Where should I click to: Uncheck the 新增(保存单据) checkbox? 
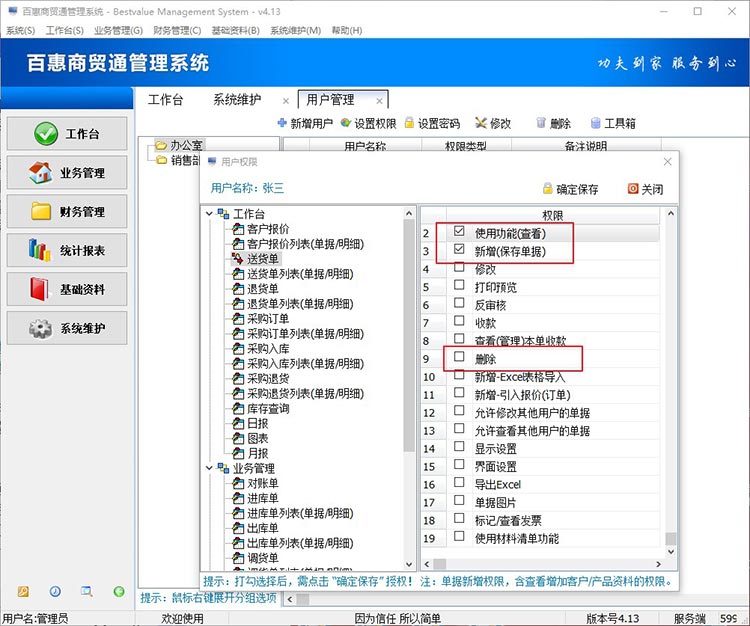coord(459,249)
